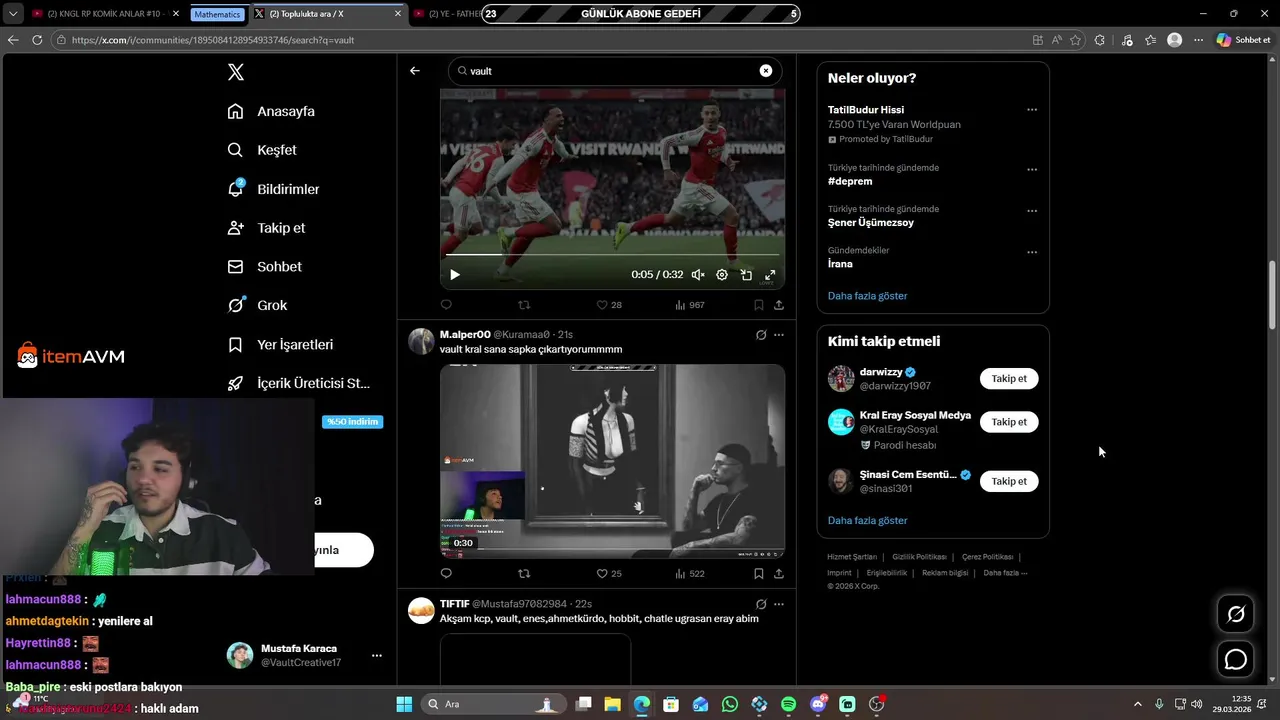This screenshot has height=720, width=1280.
Task: Open Sohbet et Copilot button
Action: click(x=1243, y=40)
